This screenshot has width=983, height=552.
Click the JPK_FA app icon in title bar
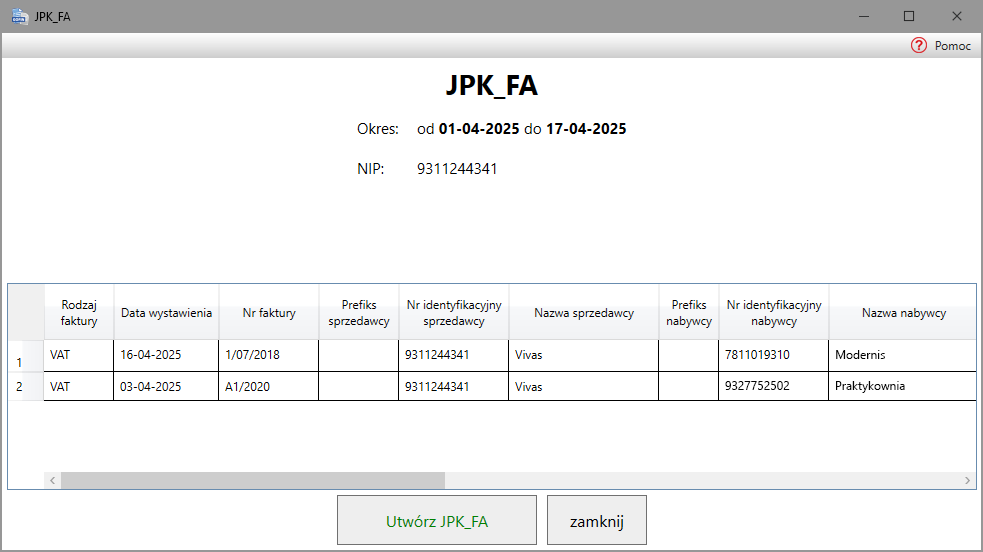coord(19,16)
